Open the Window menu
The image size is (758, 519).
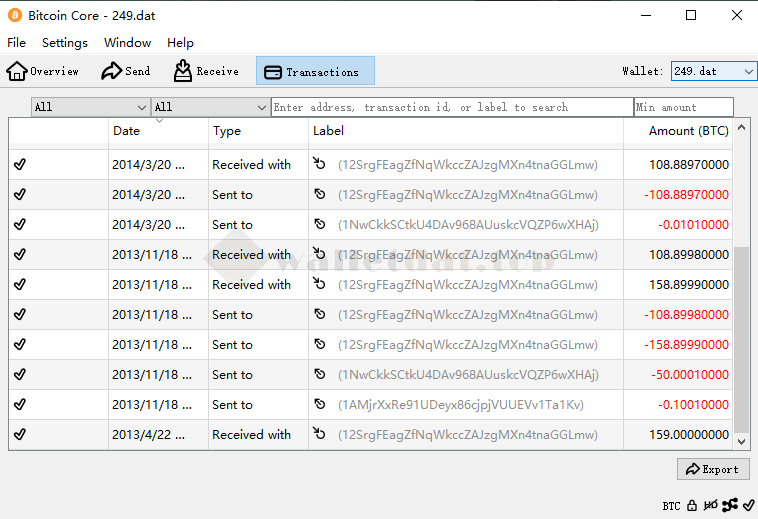coord(127,43)
